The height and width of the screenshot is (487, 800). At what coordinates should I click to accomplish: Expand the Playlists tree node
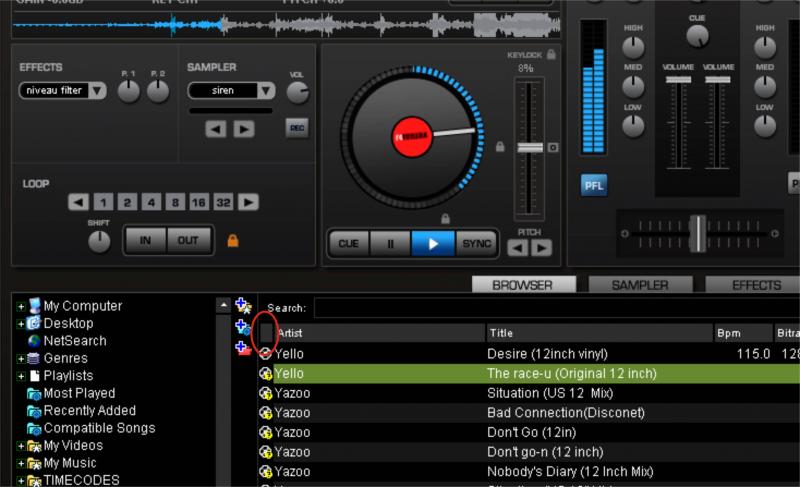(21, 376)
